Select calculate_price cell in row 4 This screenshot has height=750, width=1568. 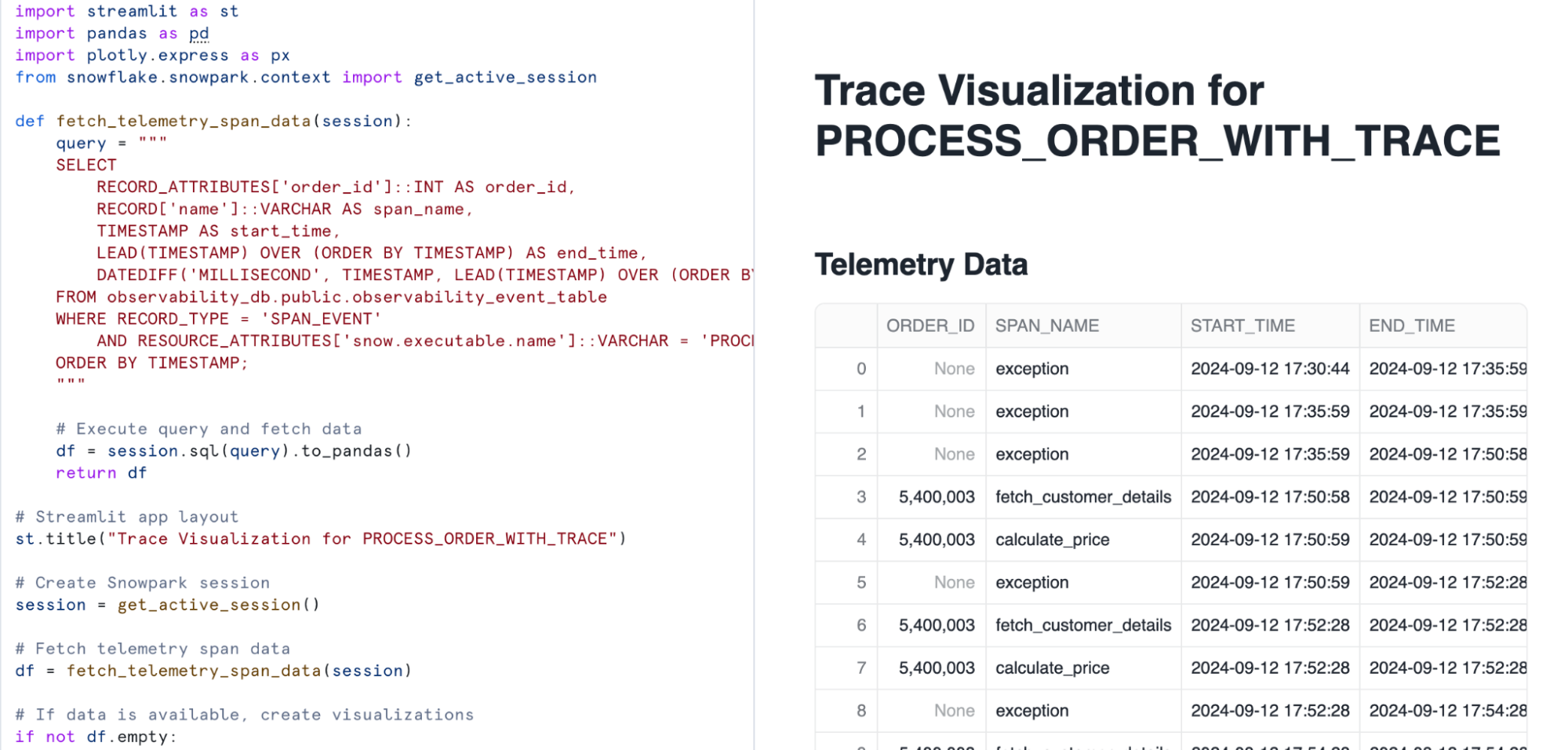1052,540
